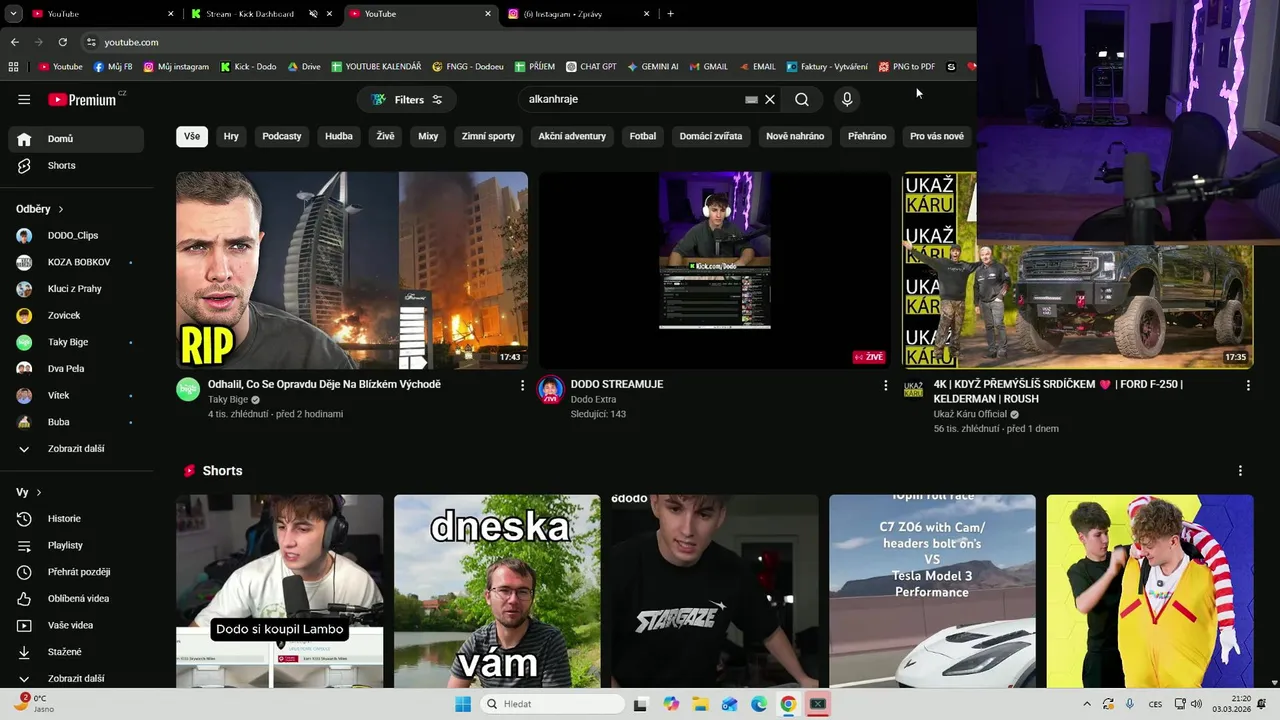Select the Hry filter chip
The height and width of the screenshot is (720, 1280).
tap(231, 136)
